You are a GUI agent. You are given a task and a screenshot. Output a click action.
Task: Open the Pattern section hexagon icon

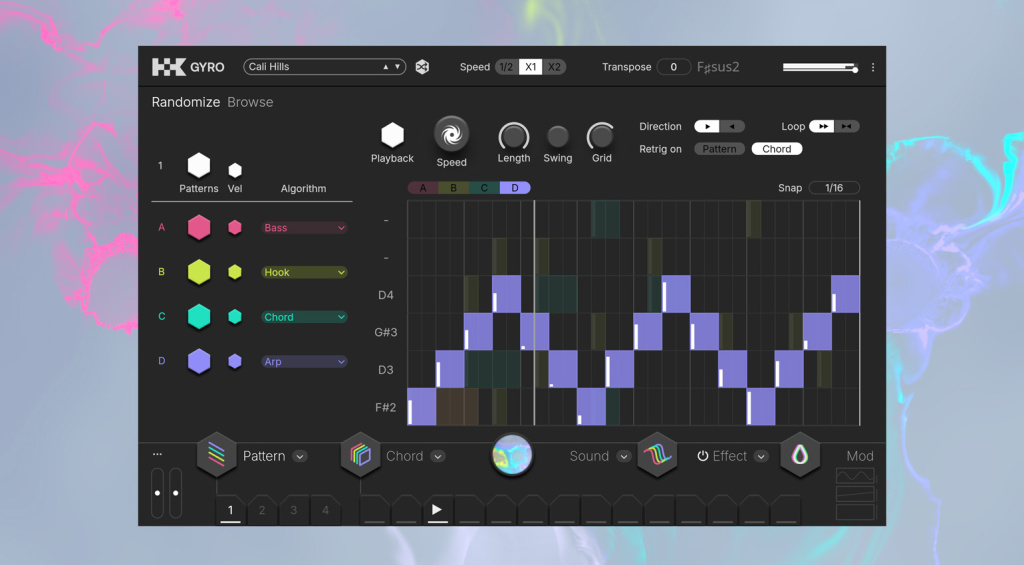216,456
